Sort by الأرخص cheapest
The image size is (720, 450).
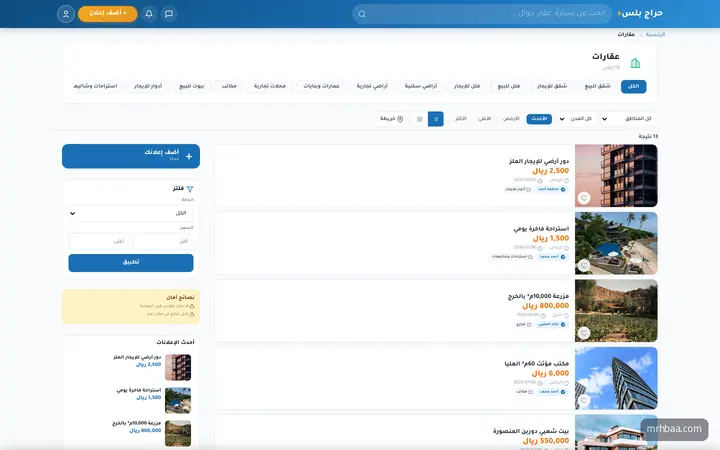point(511,119)
